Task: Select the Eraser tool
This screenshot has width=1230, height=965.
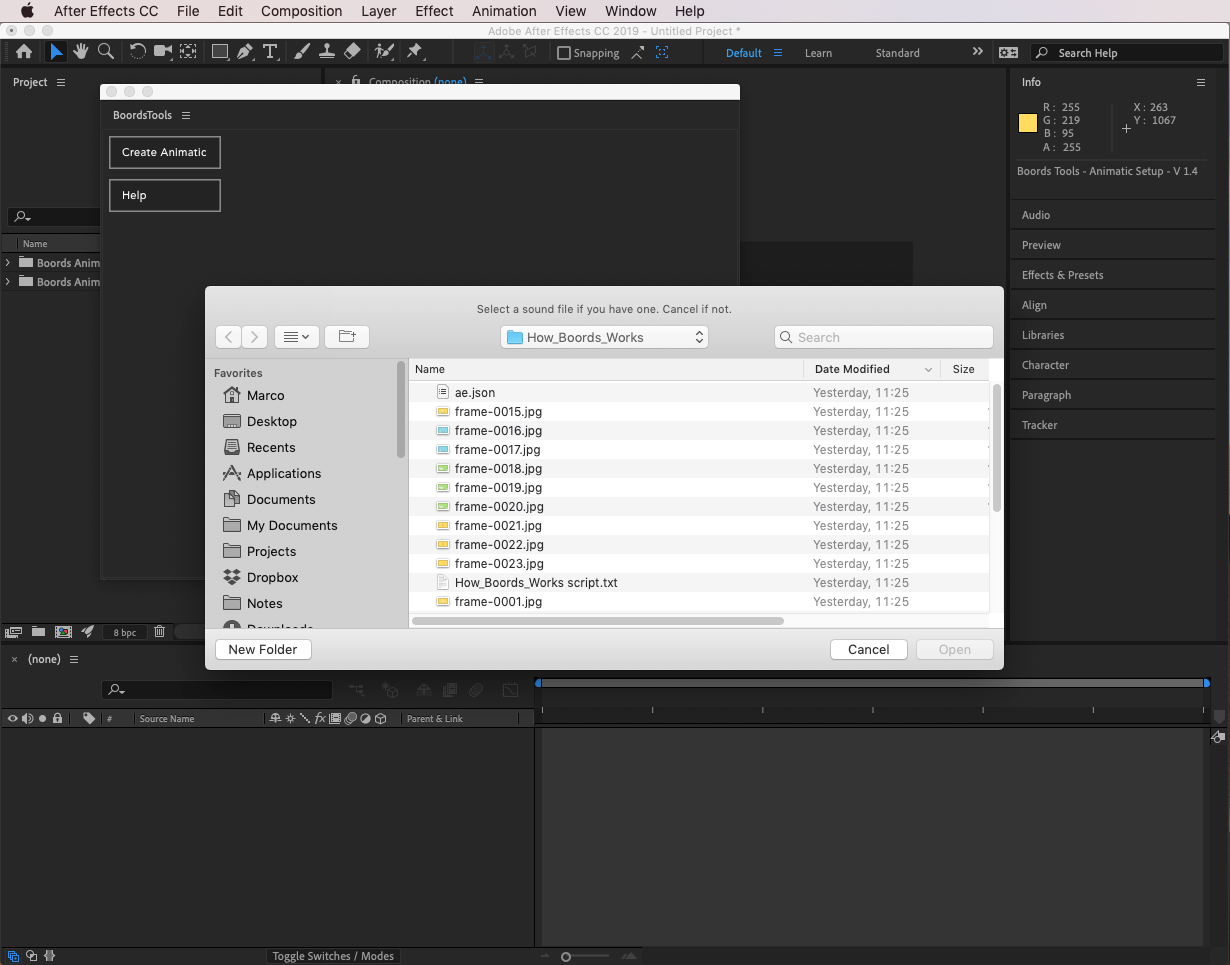Action: point(352,52)
